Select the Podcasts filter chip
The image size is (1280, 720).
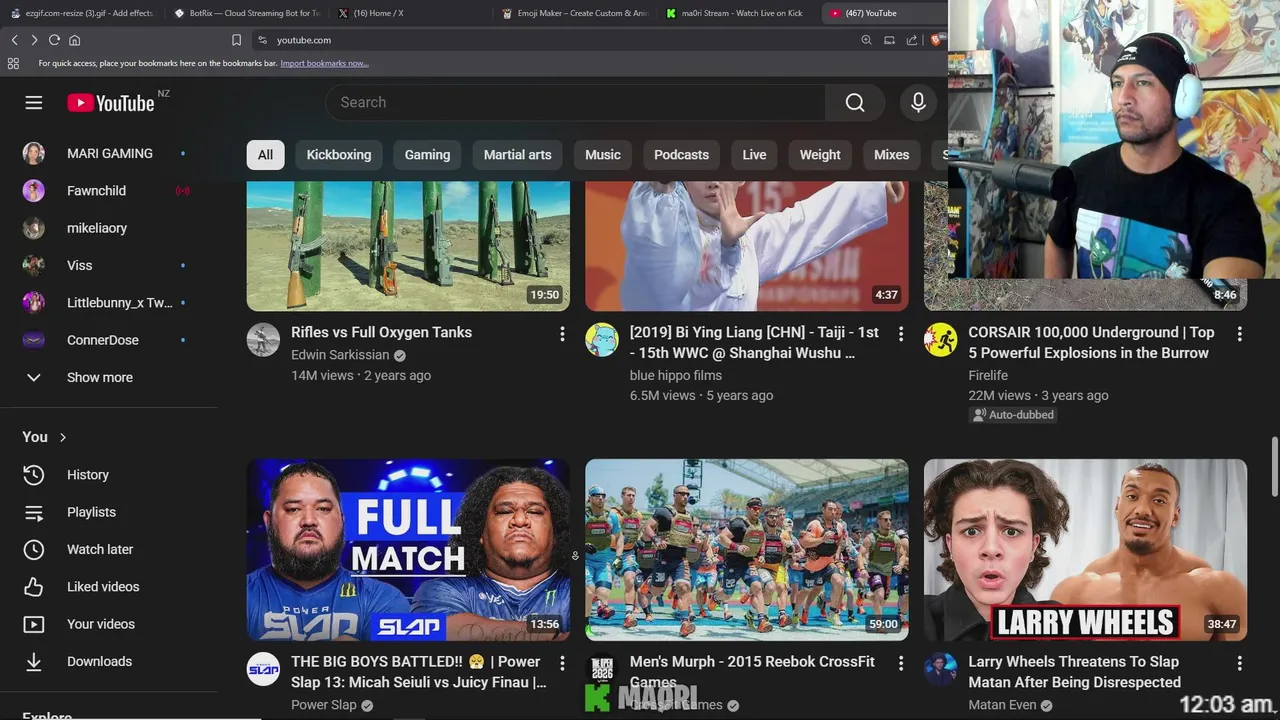pos(681,155)
